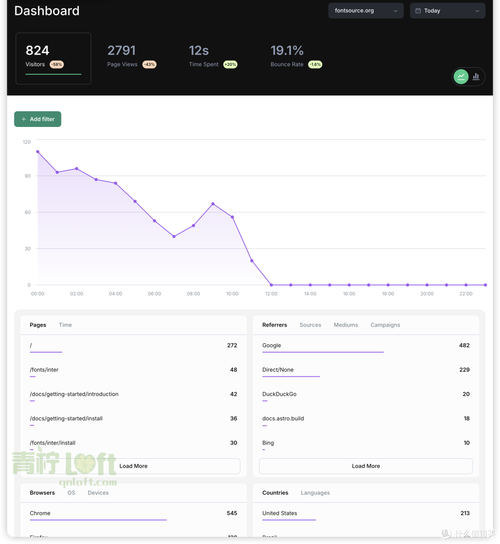Click the Visitors percent change badge
This screenshot has width=500, height=544.
click(x=57, y=65)
